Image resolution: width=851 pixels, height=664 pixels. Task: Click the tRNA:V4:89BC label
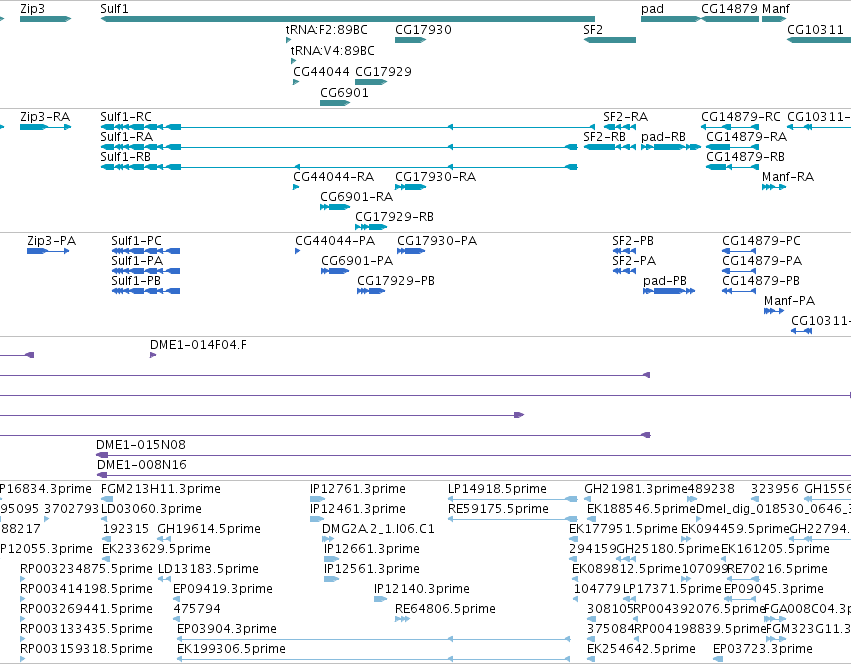[333, 50]
